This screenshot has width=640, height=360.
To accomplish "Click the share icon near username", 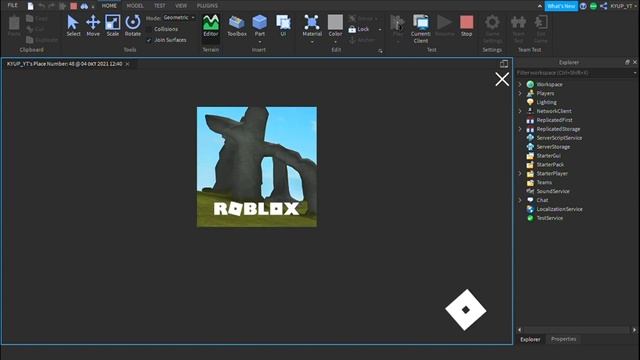I will 604,6.
